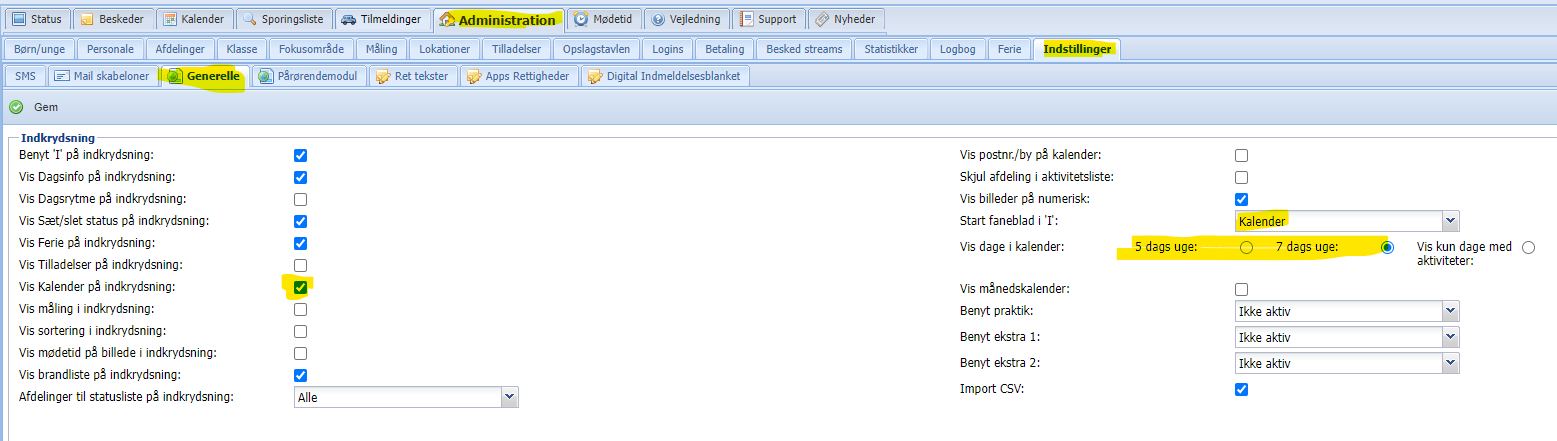Toggle Vis brandliste på indkrydsning
Screen dimensions: 1557x441
(300, 375)
